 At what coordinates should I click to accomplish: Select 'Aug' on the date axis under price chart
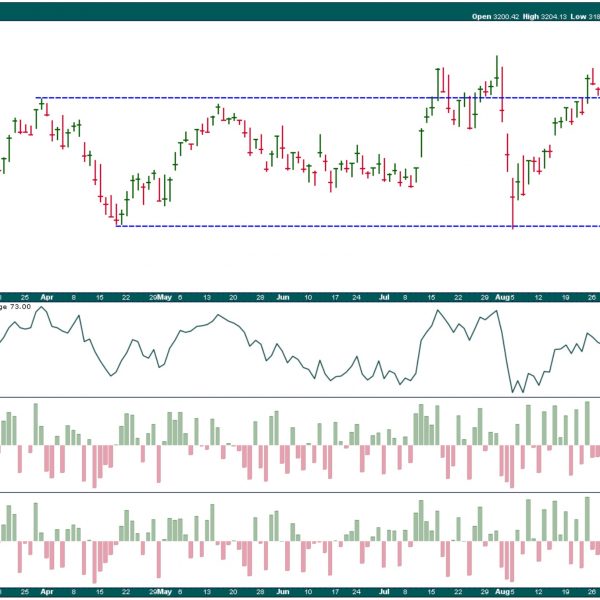point(502,297)
